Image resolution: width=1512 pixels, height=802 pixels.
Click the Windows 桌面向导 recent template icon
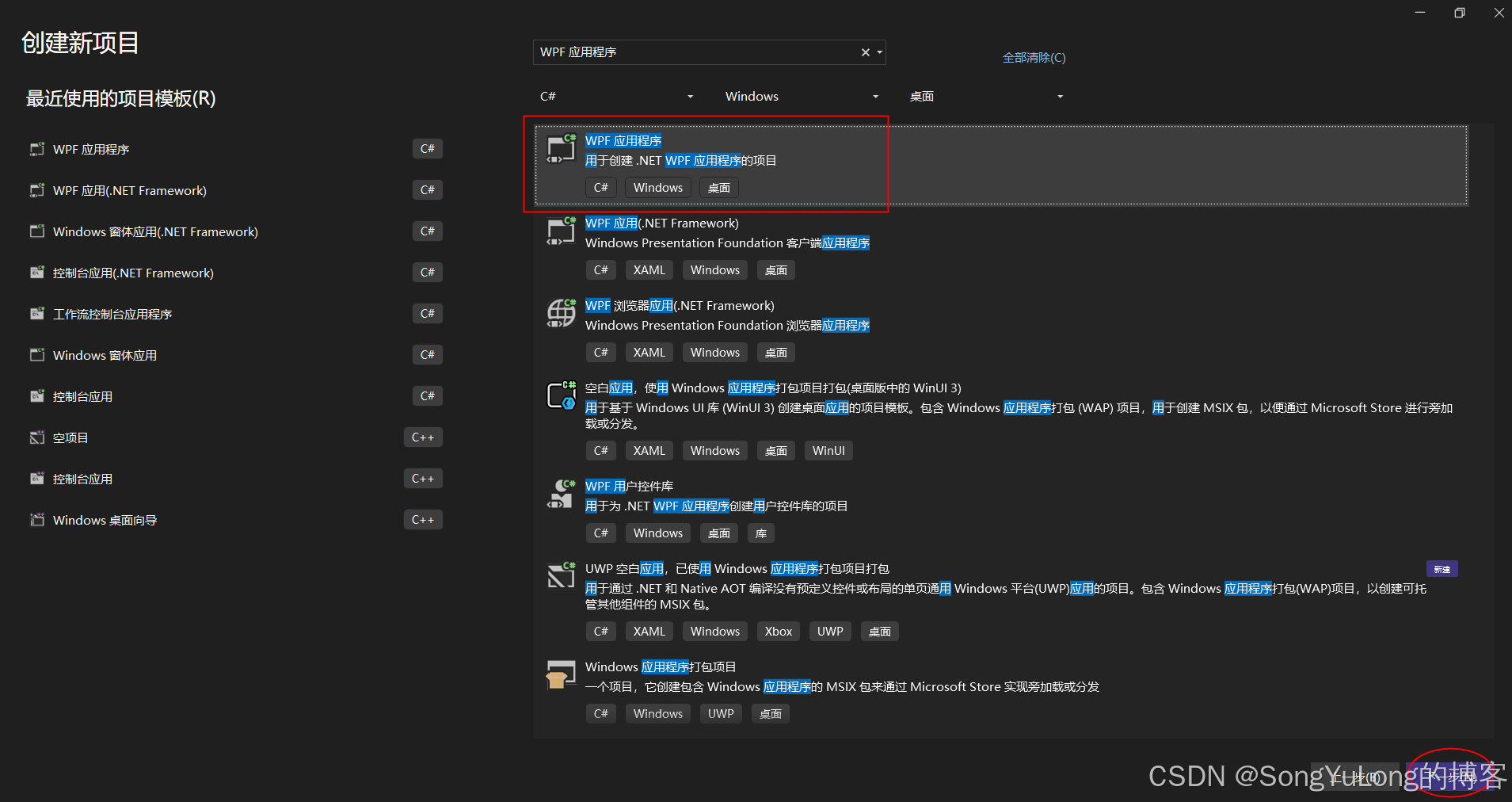click(x=36, y=520)
